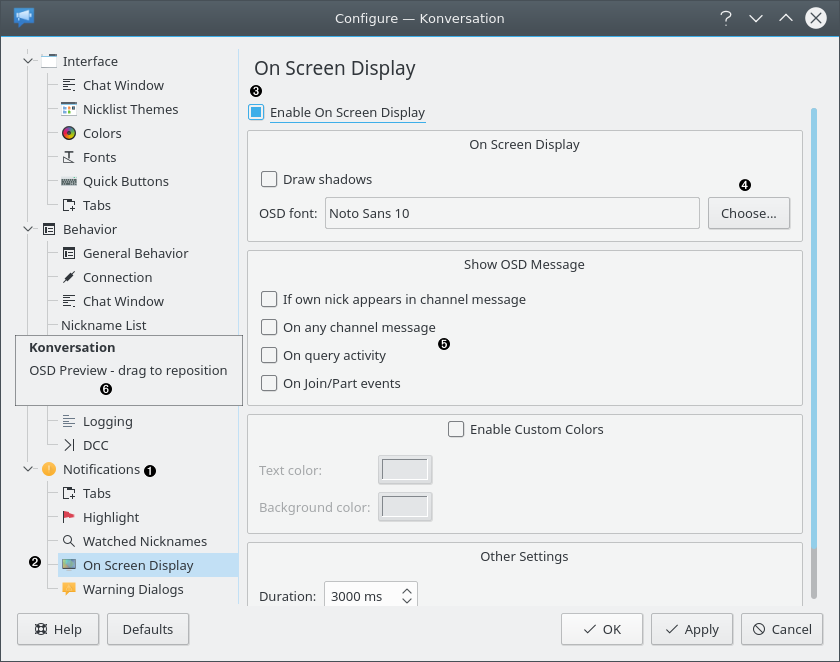Click the Text color swatch
Screen dimensions: 840x662
[x=405, y=469]
